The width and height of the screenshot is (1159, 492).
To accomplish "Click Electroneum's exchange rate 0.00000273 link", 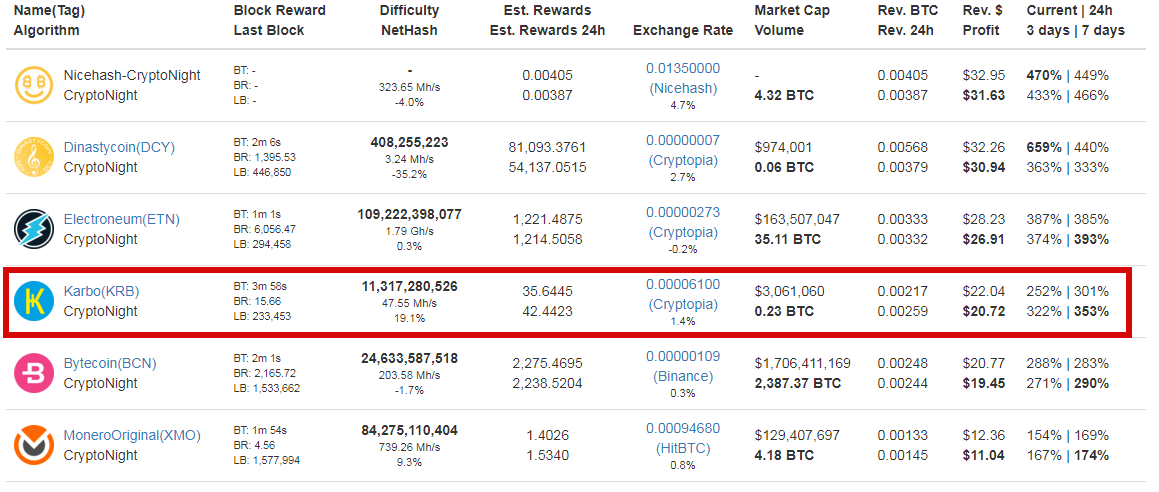I will (x=683, y=213).
